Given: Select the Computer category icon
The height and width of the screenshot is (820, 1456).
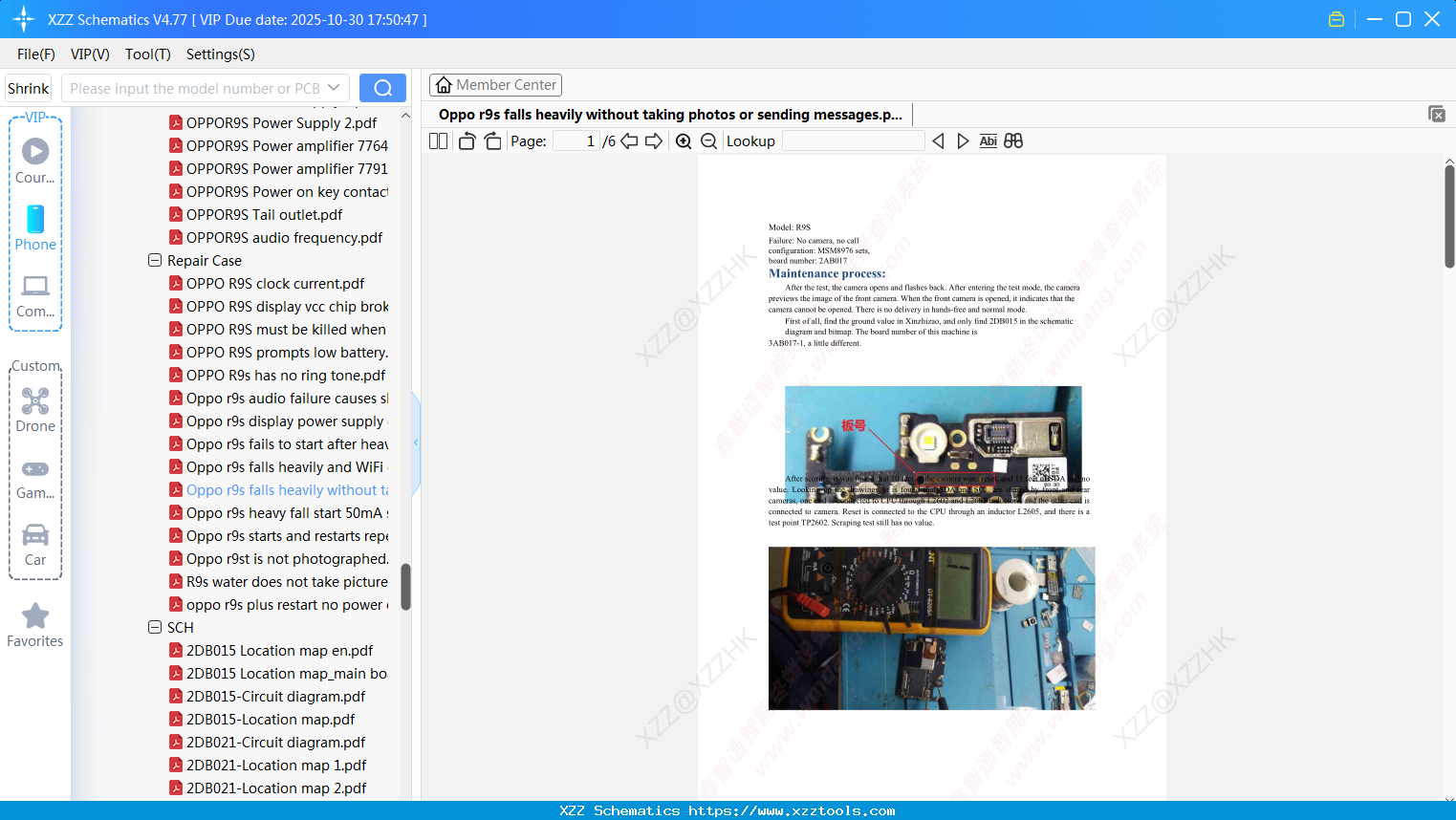Looking at the screenshot, I should [35, 295].
